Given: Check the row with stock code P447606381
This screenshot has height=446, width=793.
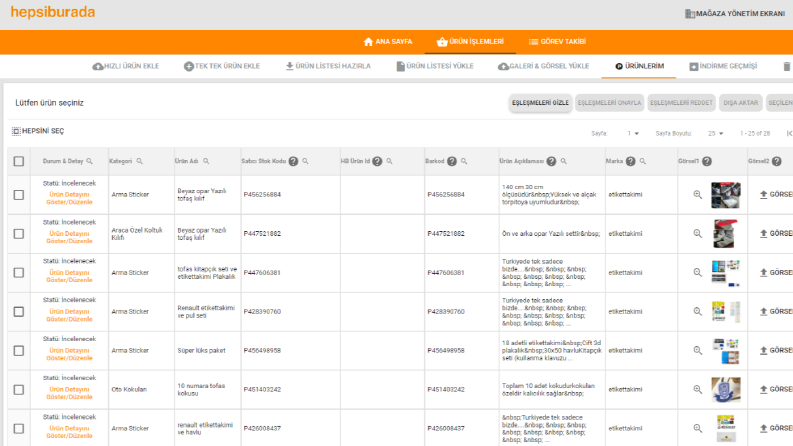Looking at the screenshot, I should point(19,273).
